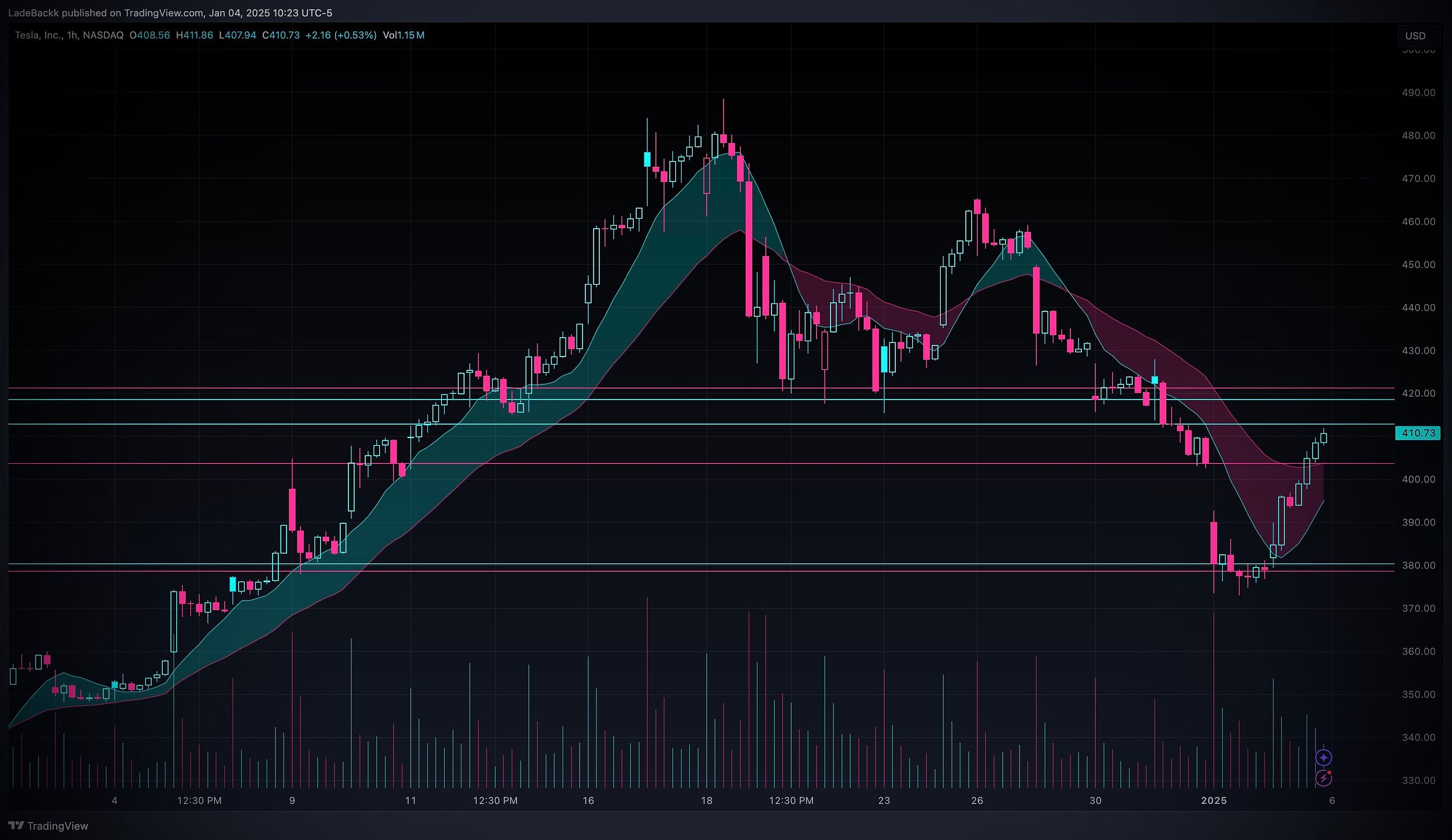This screenshot has height=840, width=1452.
Task: Click the 470.00 price axis label
Action: (x=1419, y=178)
